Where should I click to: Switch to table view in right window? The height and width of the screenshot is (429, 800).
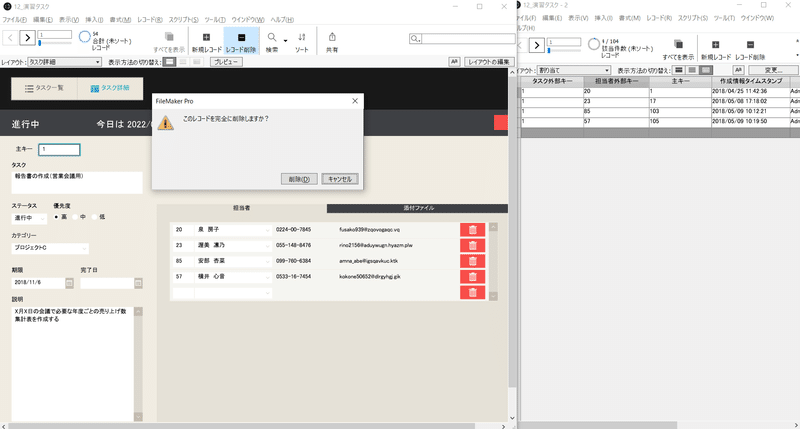[x=706, y=70]
